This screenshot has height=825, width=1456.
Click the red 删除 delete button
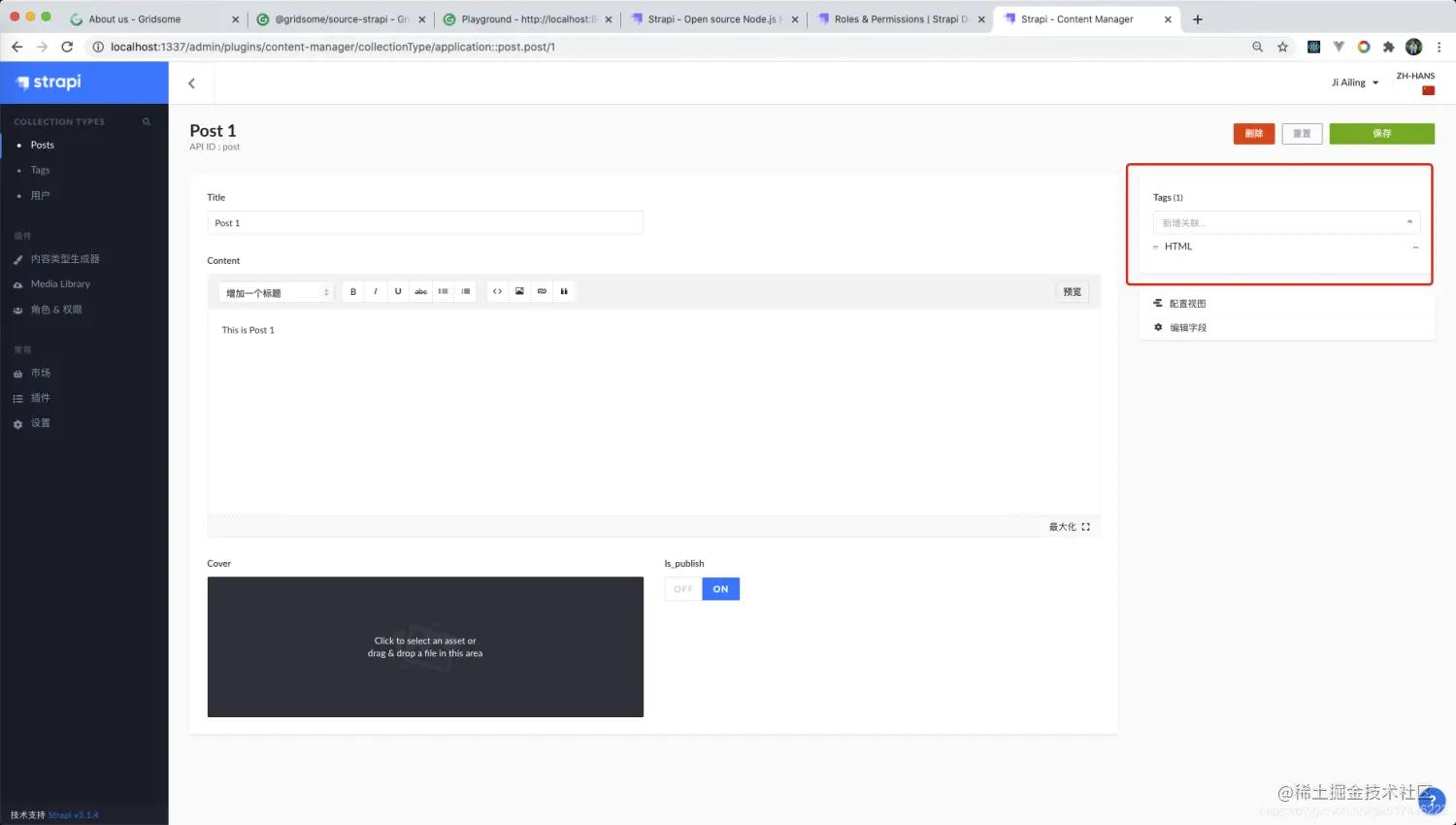coord(1254,134)
